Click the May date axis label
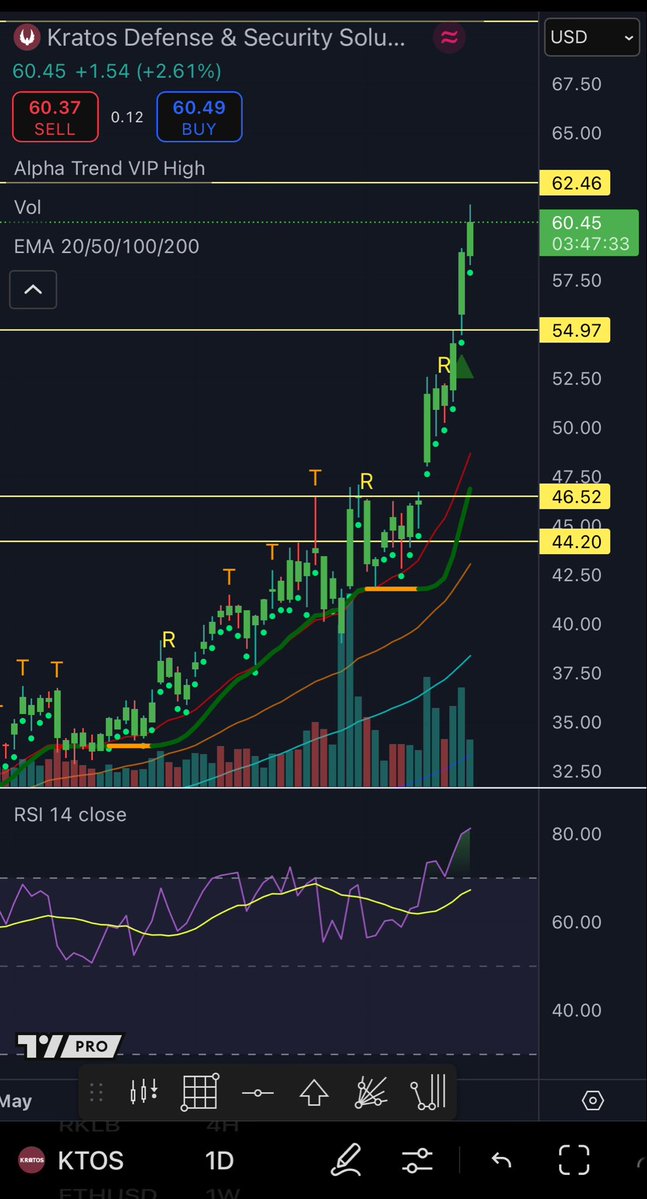The height and width of the screenshot is (1199, 647). pos(15,1101)
